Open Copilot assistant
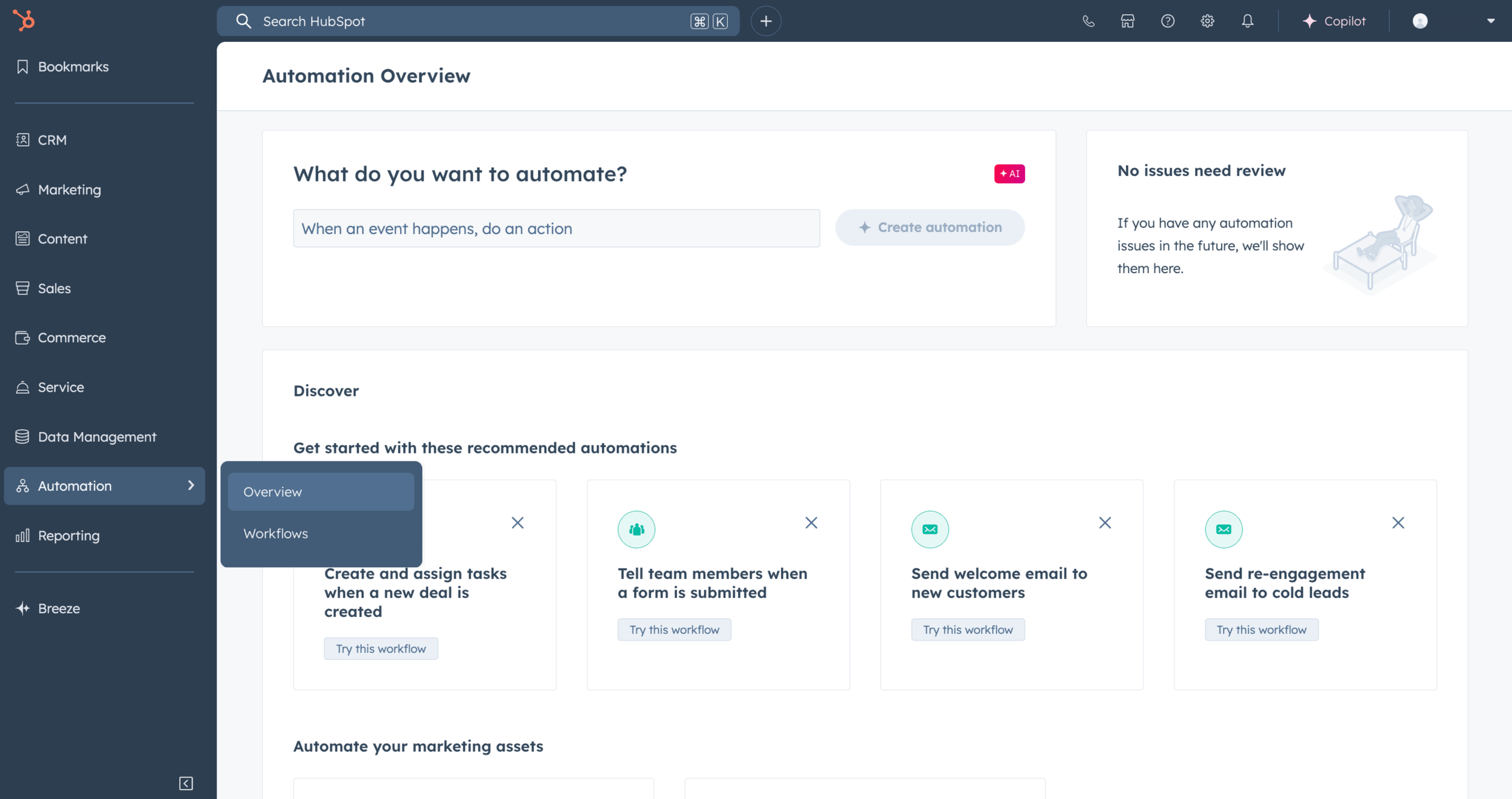This screenshot has height=799, width=1512. point(1334,21)
